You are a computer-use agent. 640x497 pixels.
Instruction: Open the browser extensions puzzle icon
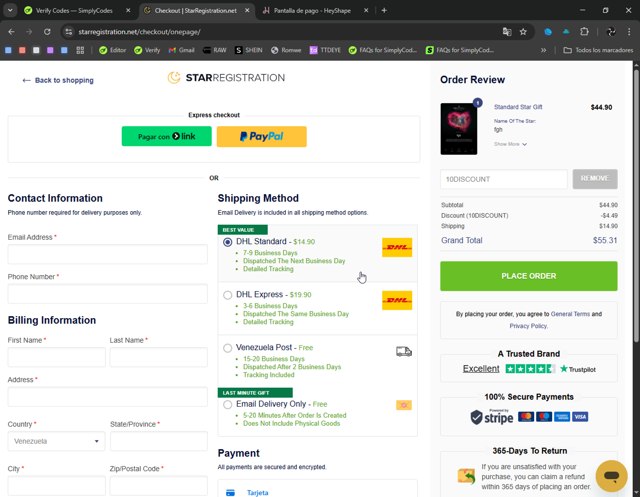pos(584,32)
